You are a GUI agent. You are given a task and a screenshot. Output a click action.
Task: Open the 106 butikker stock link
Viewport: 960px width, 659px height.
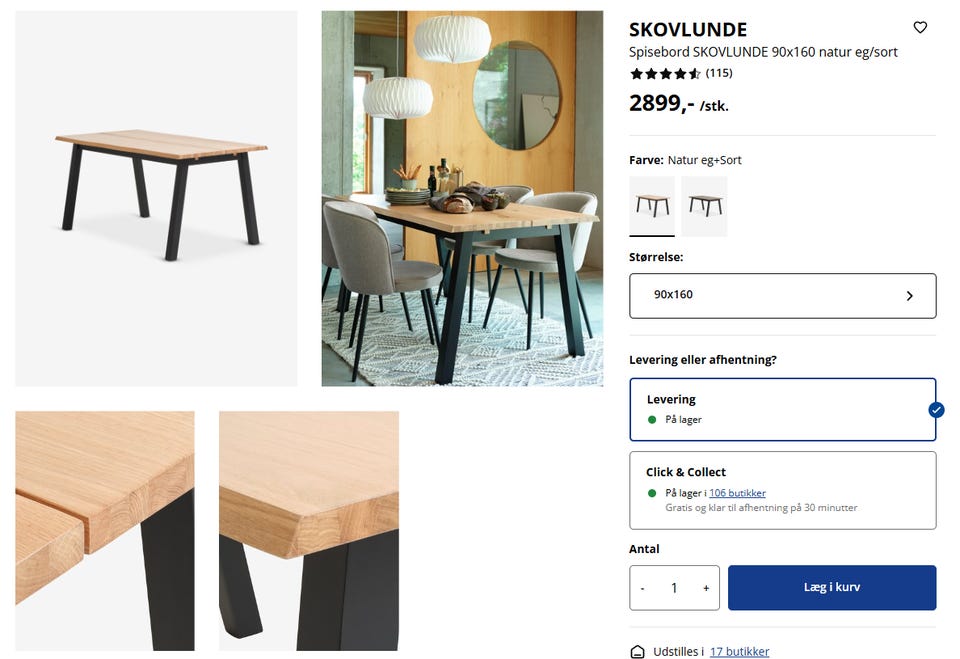[737, 493]
